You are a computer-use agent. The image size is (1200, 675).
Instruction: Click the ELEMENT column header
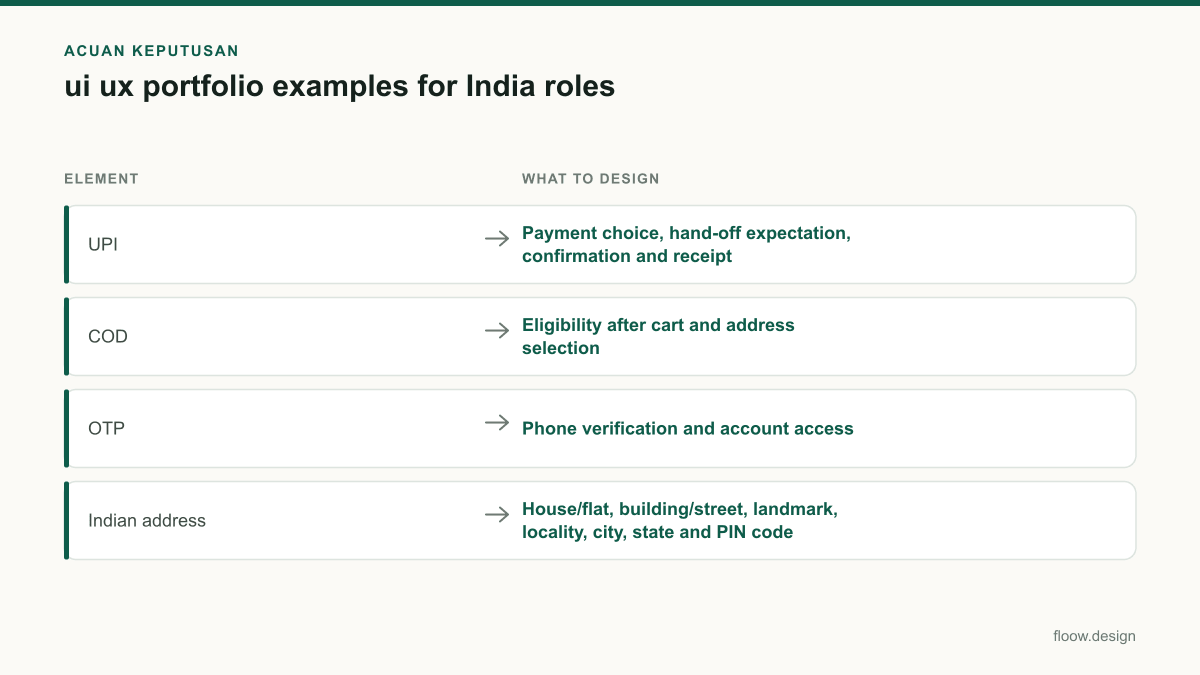coord(101,179)
